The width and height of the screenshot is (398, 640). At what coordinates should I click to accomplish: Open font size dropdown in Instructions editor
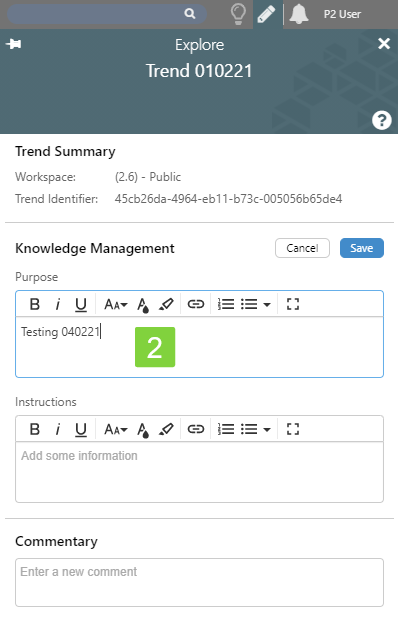click(x=116, y=429)
